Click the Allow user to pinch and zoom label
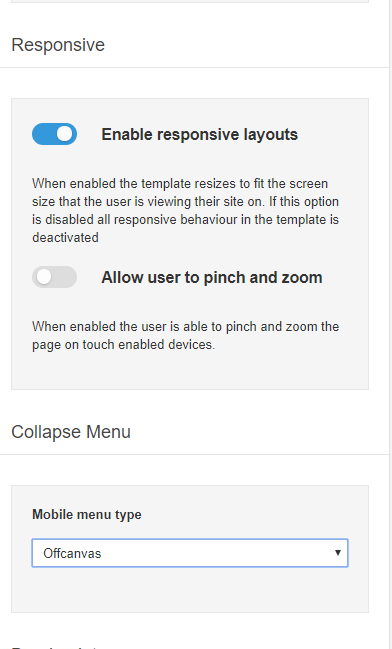392x649 pixels. tap(212, 277)
